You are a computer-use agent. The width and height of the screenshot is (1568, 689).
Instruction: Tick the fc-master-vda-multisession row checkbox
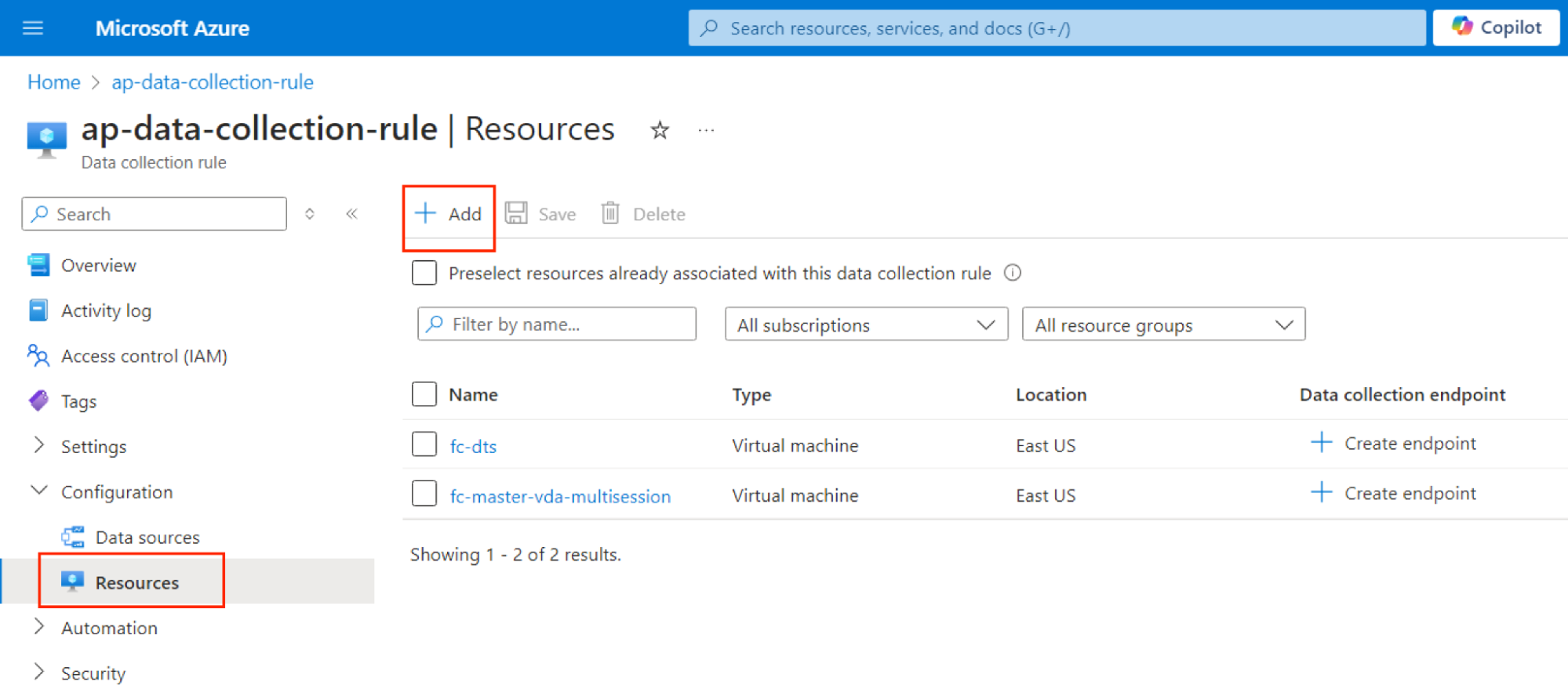click(x=424, y=495)
